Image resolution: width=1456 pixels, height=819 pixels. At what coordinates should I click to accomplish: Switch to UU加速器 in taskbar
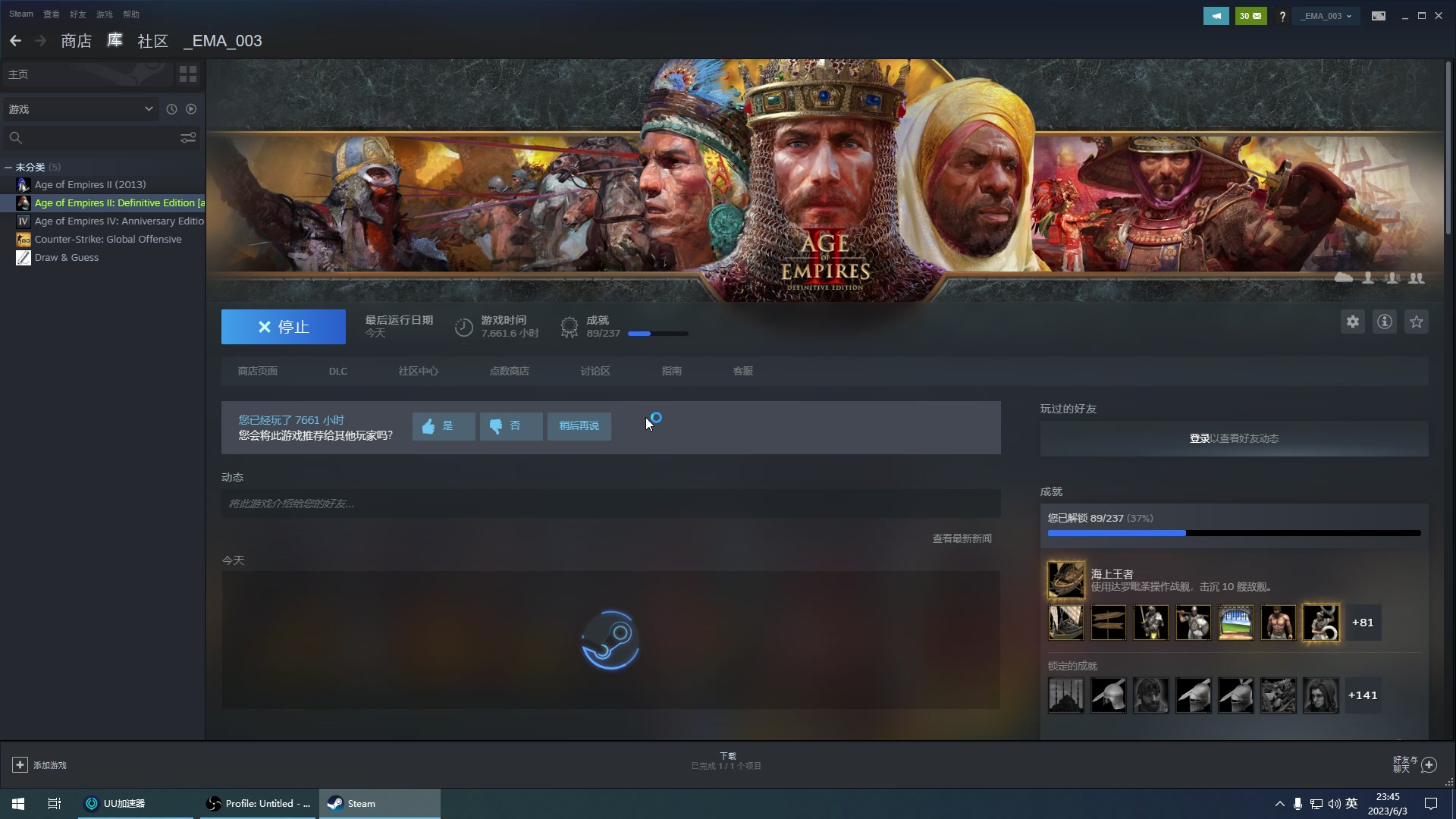click(x=136, y=803)
